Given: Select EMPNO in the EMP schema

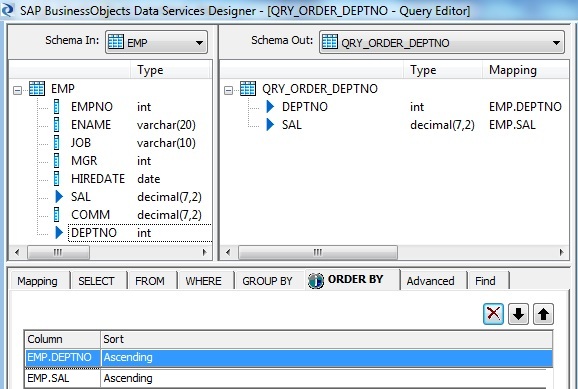Looking at the screenshot, I should pos(92,107).
